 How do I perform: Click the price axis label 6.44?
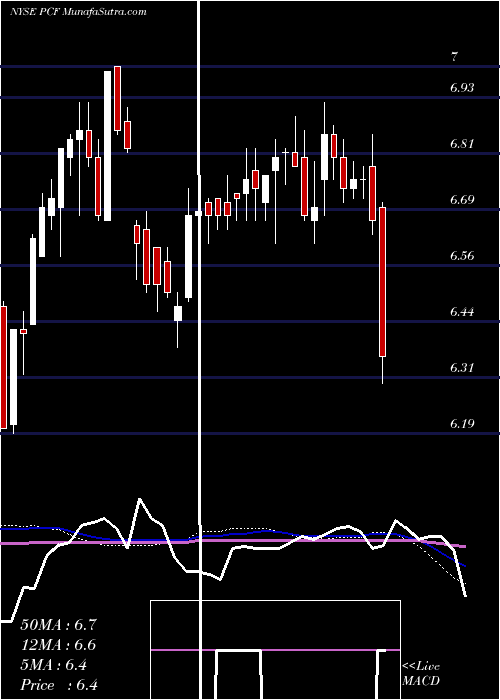point(462,312)
